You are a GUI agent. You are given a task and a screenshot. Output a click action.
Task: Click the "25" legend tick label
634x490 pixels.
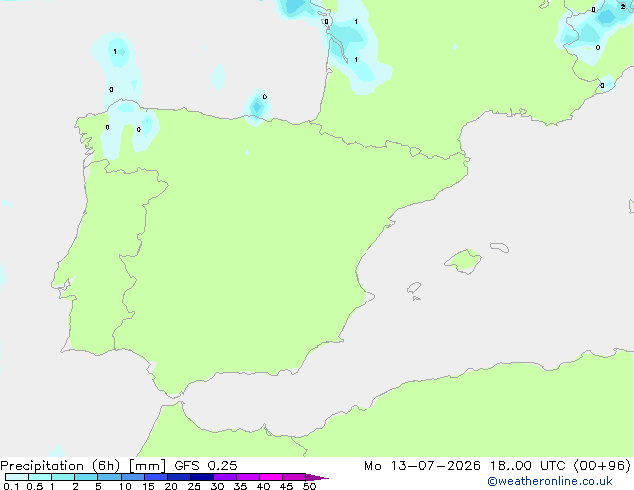194,486
